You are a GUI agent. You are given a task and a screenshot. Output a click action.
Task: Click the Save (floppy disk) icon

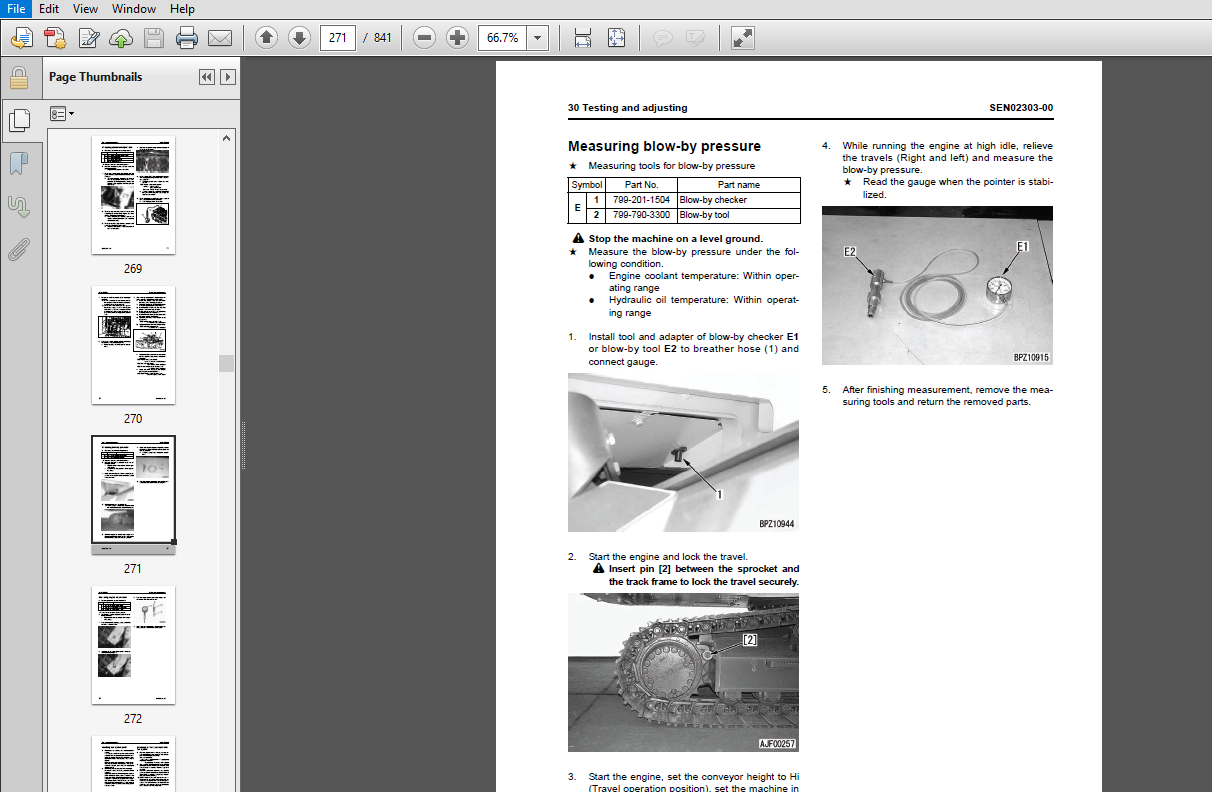click(154, 39)
